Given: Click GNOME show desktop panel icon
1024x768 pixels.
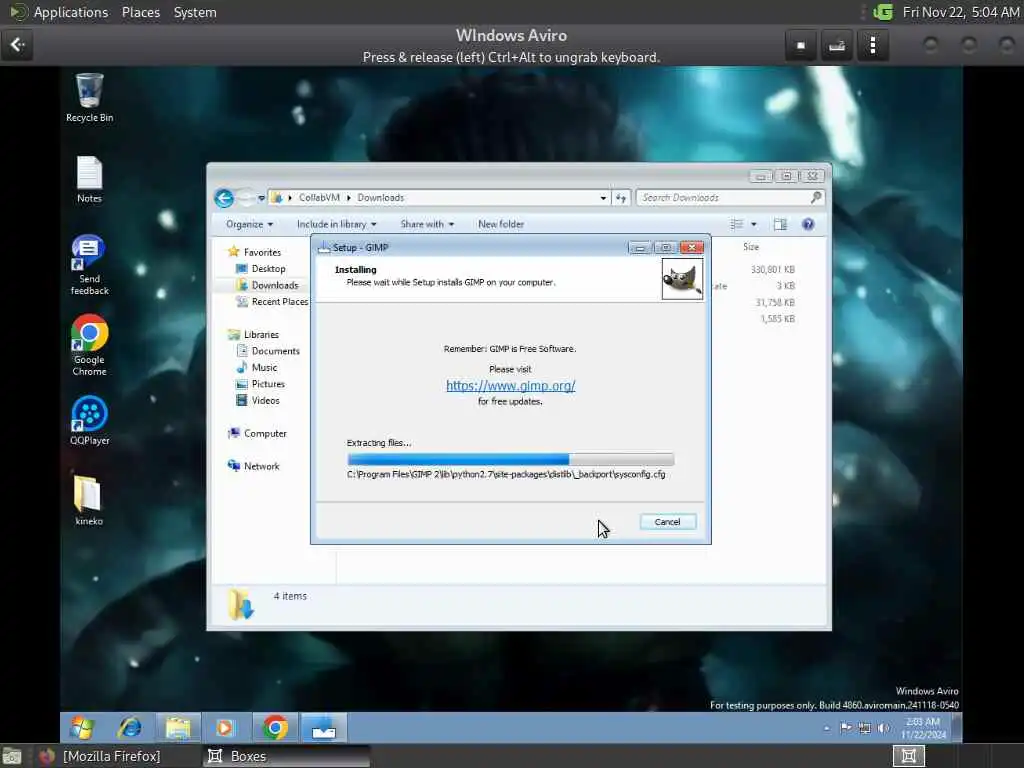Looking at the screenshot, I should [x=11, y=756].
